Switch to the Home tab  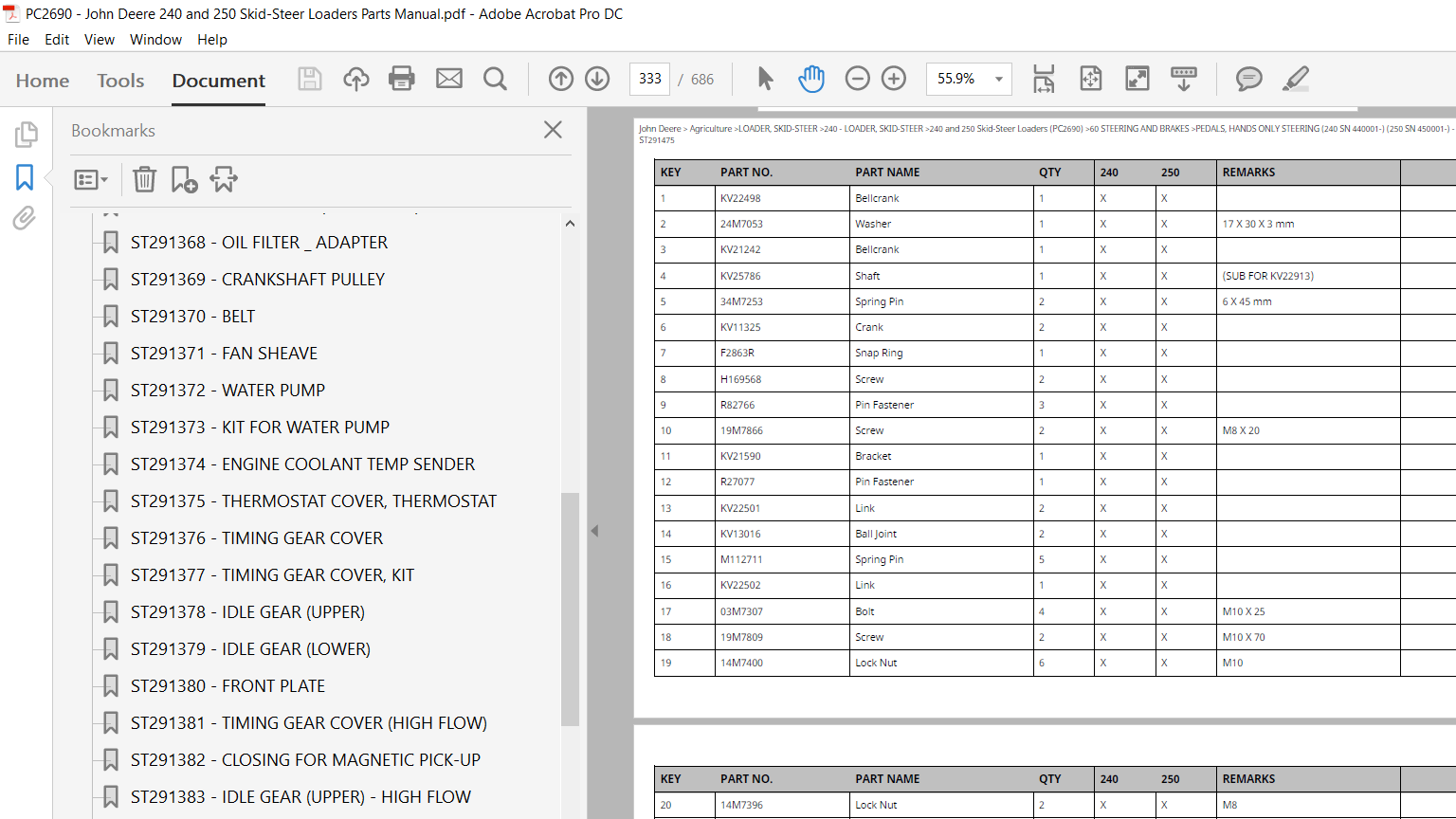43,81
